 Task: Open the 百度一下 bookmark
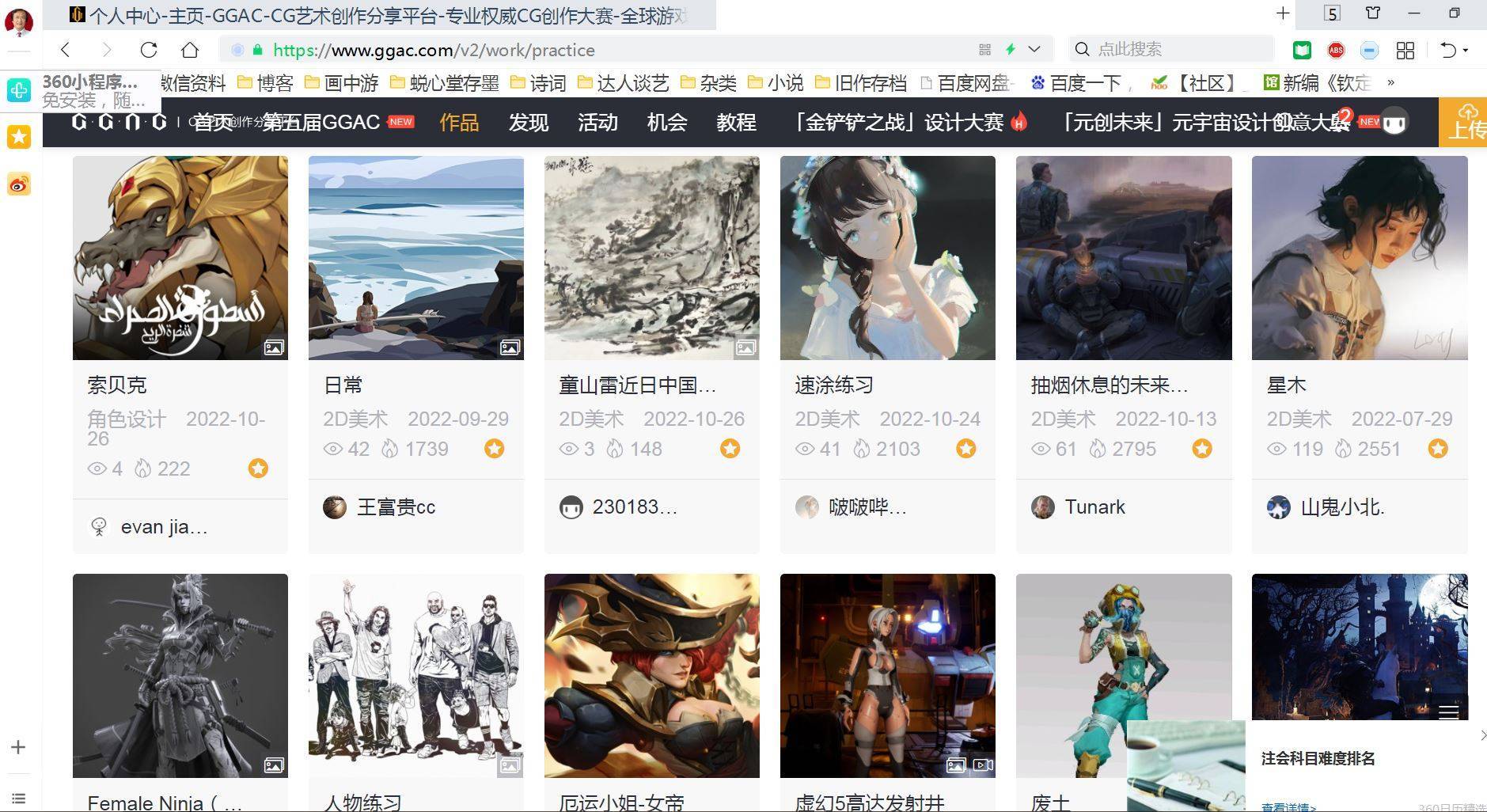(x=1076, y=83)
